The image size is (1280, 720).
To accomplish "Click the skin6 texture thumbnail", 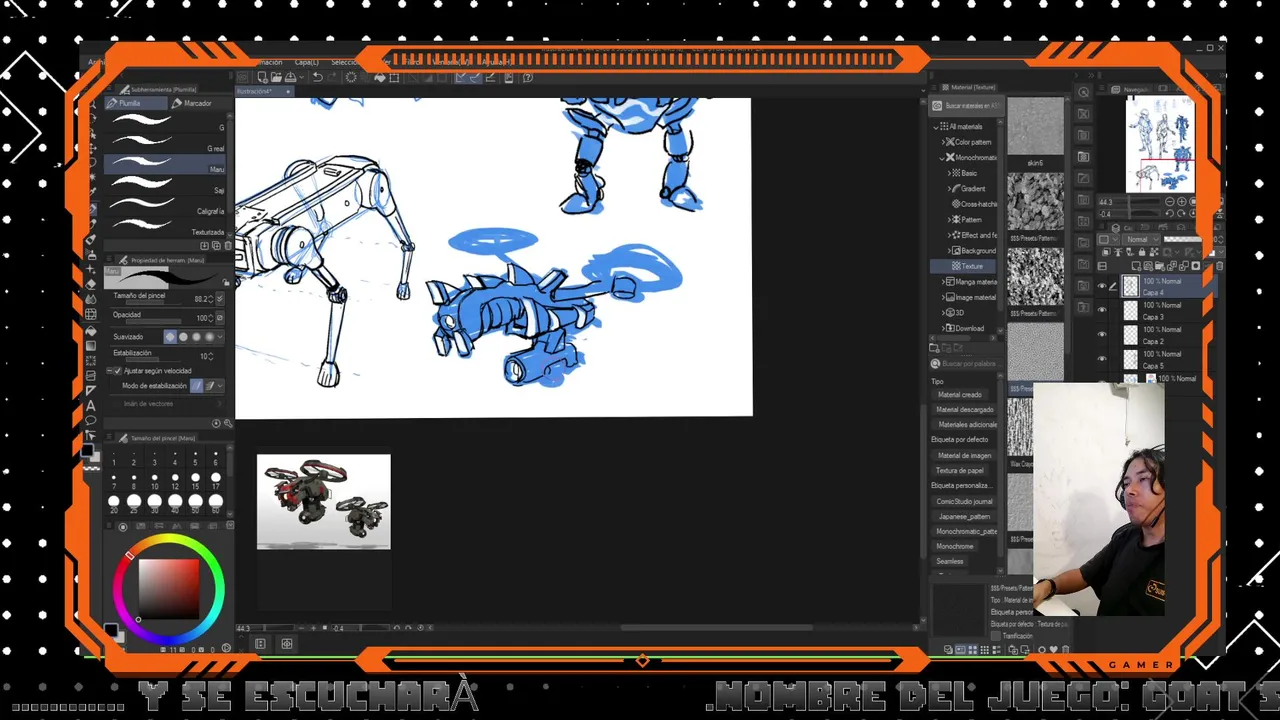I will pyautogui.click(x=1035, y=127).
